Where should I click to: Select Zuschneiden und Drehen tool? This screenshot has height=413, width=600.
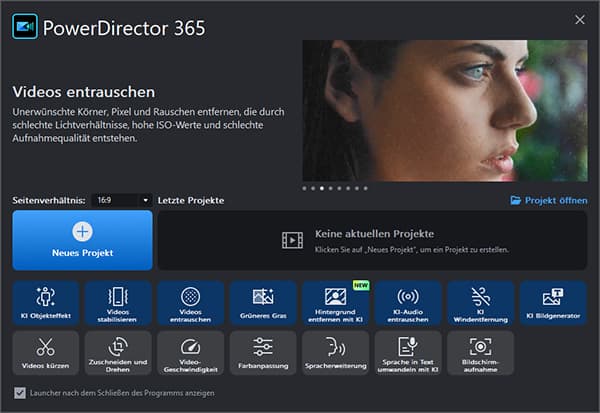118,353
